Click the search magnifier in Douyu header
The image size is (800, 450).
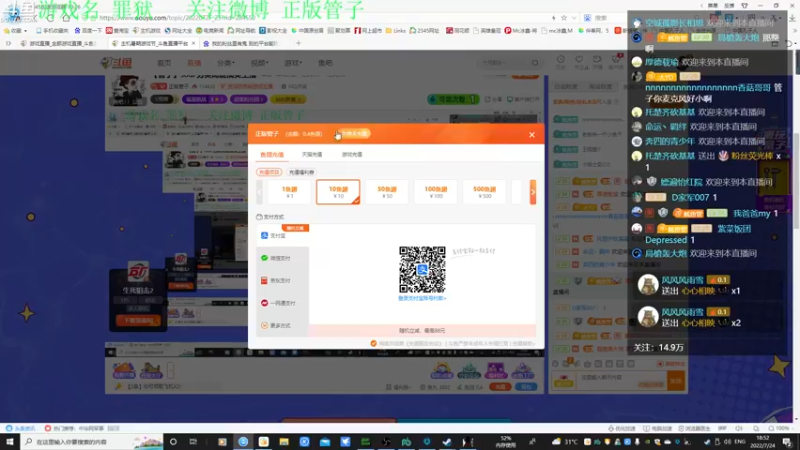[x=535, y=63]
